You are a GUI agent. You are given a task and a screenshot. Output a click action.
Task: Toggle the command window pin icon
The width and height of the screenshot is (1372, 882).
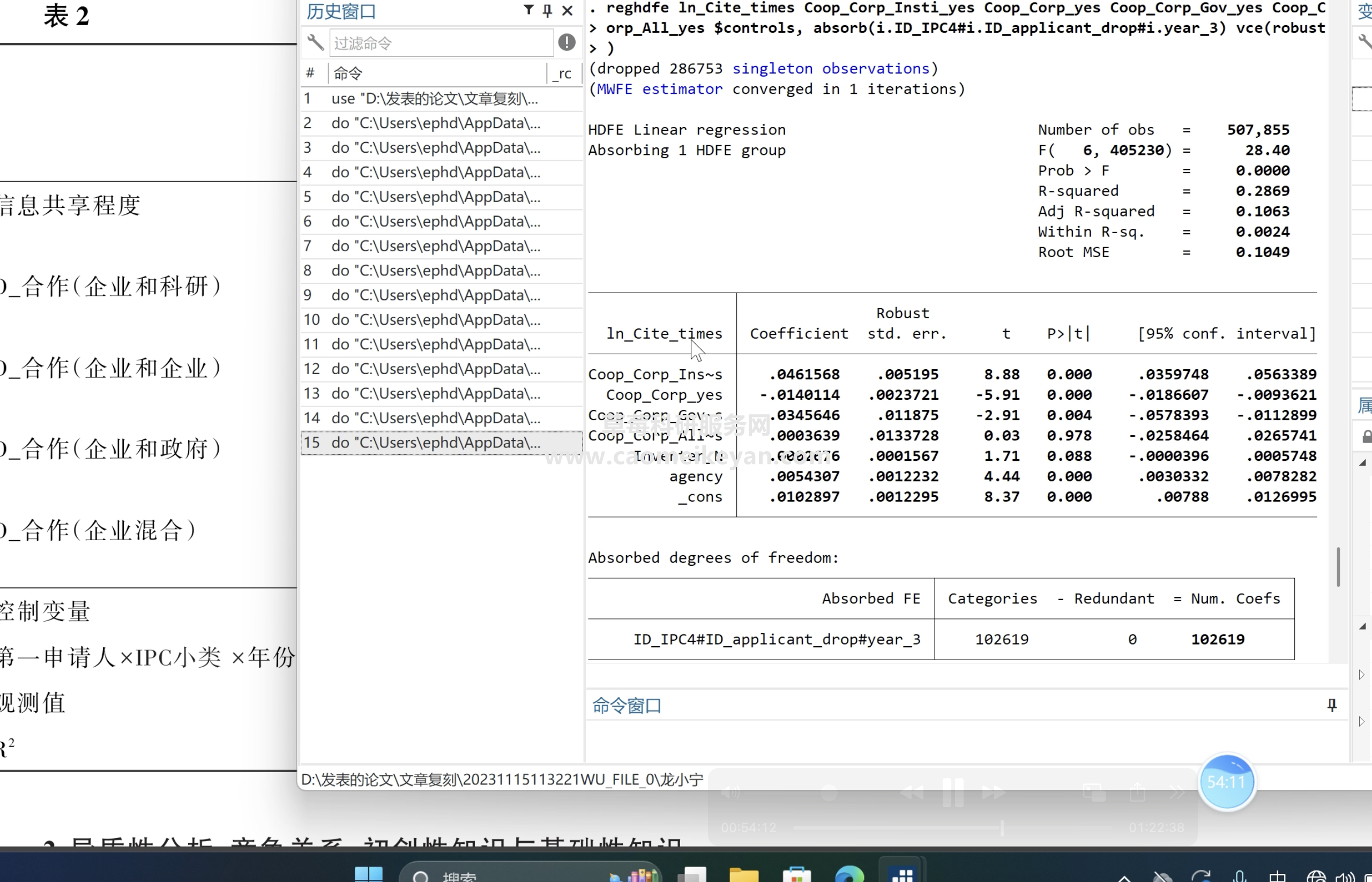tap(1331, 705)
